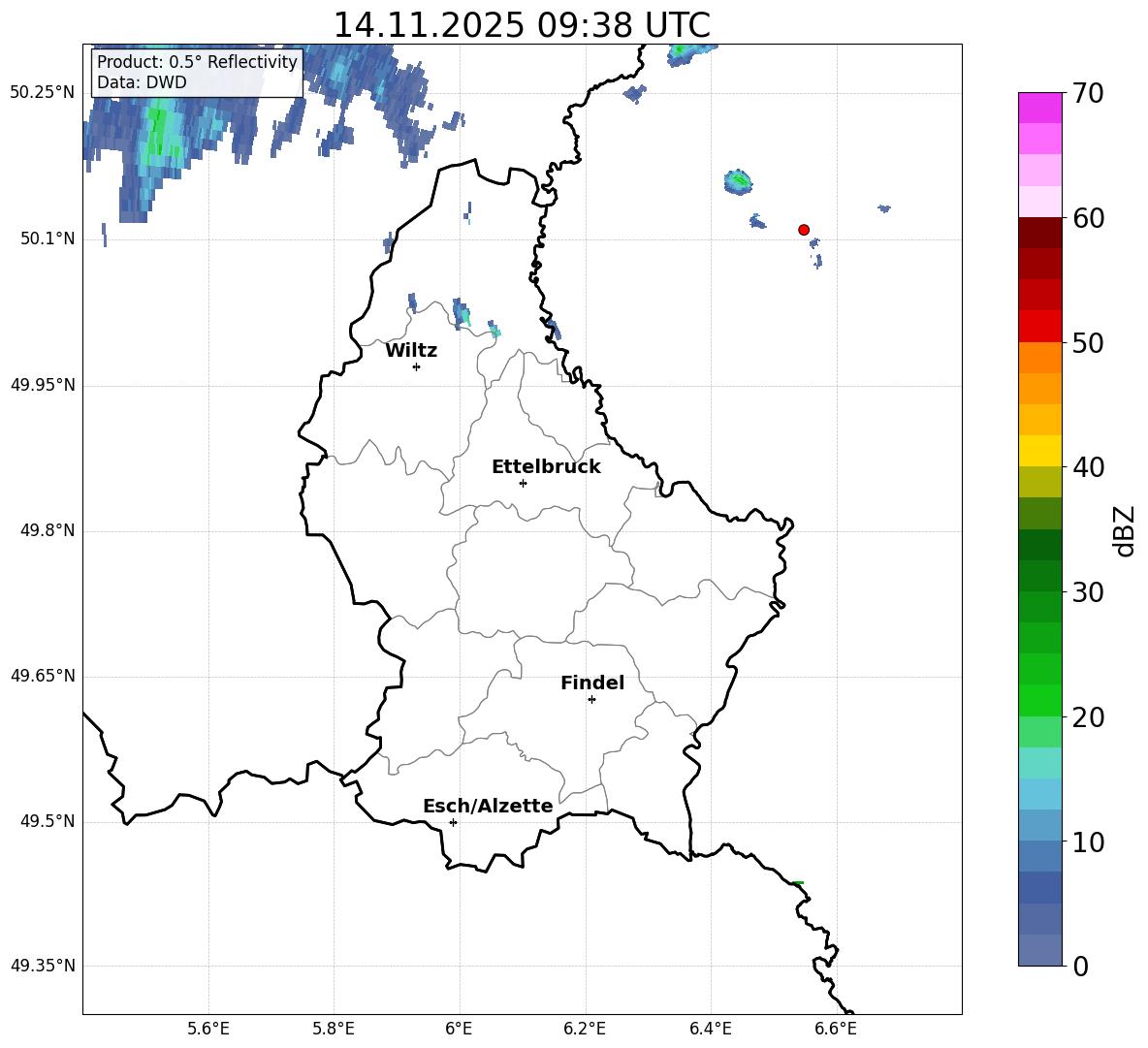The height and width of the screenshot is (1048, 1148).
Task: Click the Esch/Alzette city label
Action: pyautogui.click(x=488, y=806)
